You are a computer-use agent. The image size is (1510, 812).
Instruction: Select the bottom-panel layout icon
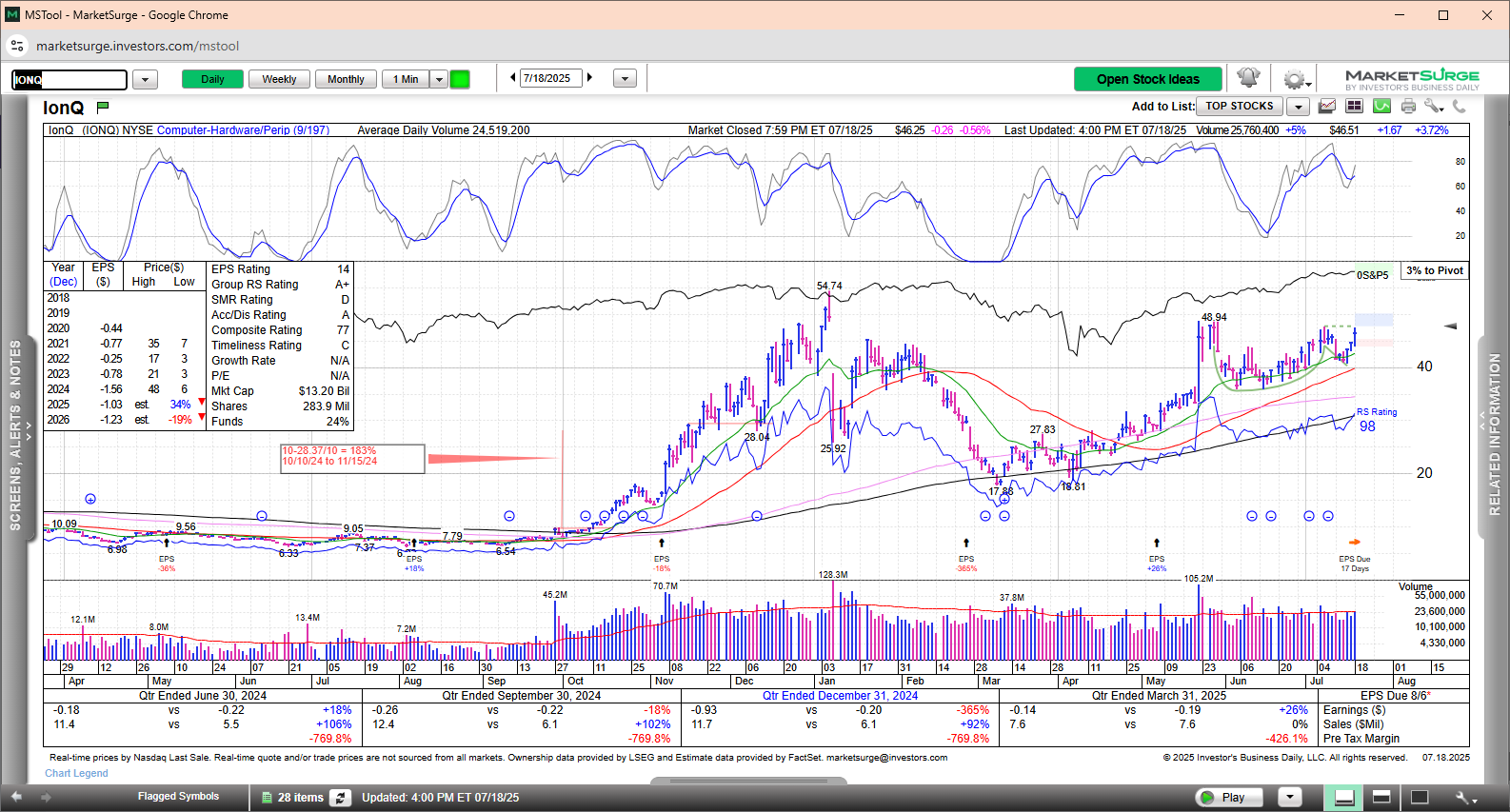click(x=1344, y=797)
